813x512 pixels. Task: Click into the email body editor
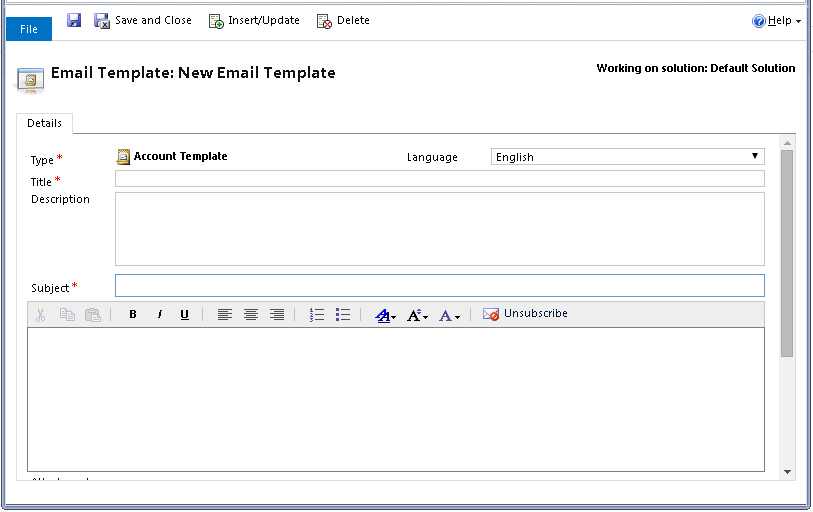(396, 399)
